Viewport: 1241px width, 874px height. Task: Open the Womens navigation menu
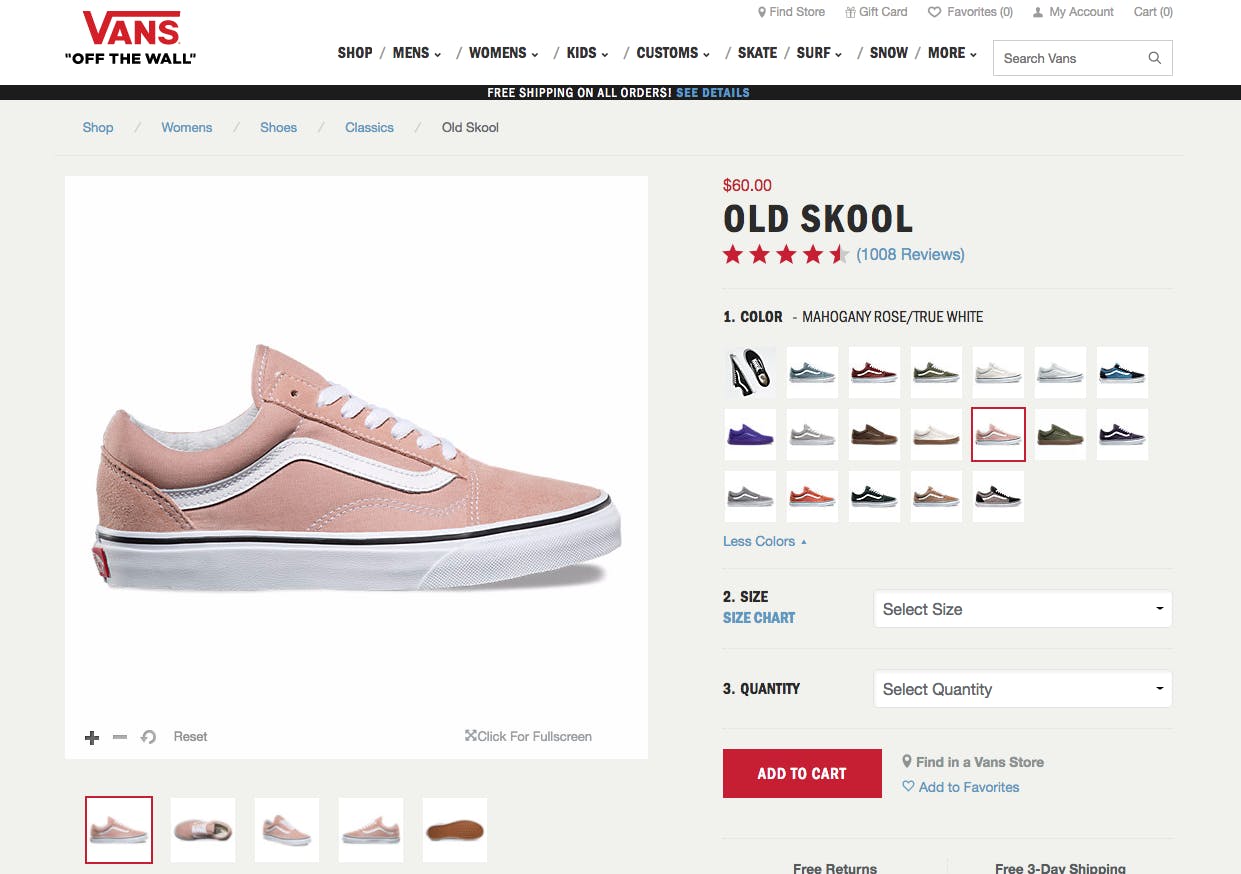(x=503, y=53)
